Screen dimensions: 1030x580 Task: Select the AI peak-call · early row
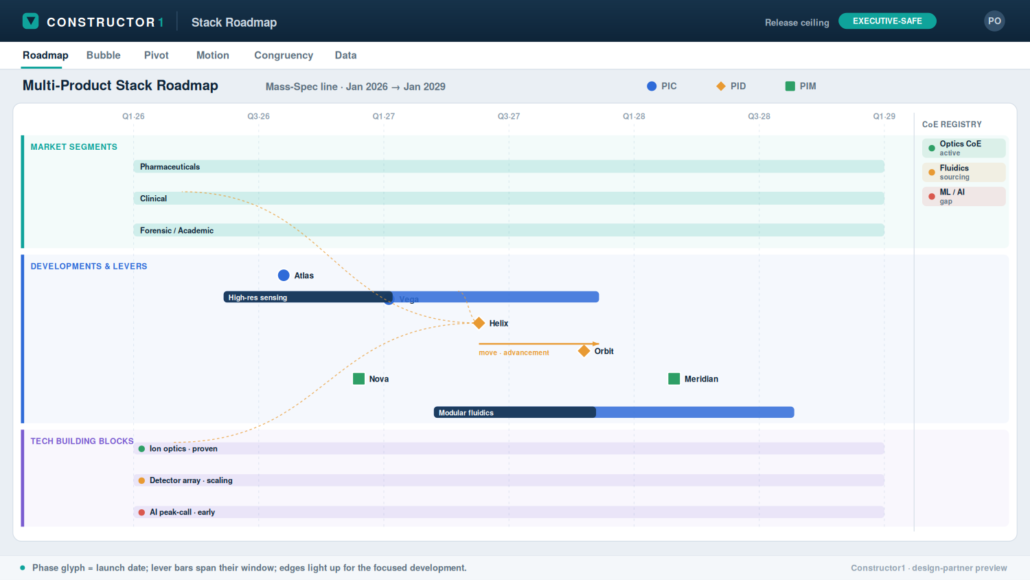[509, 512]
